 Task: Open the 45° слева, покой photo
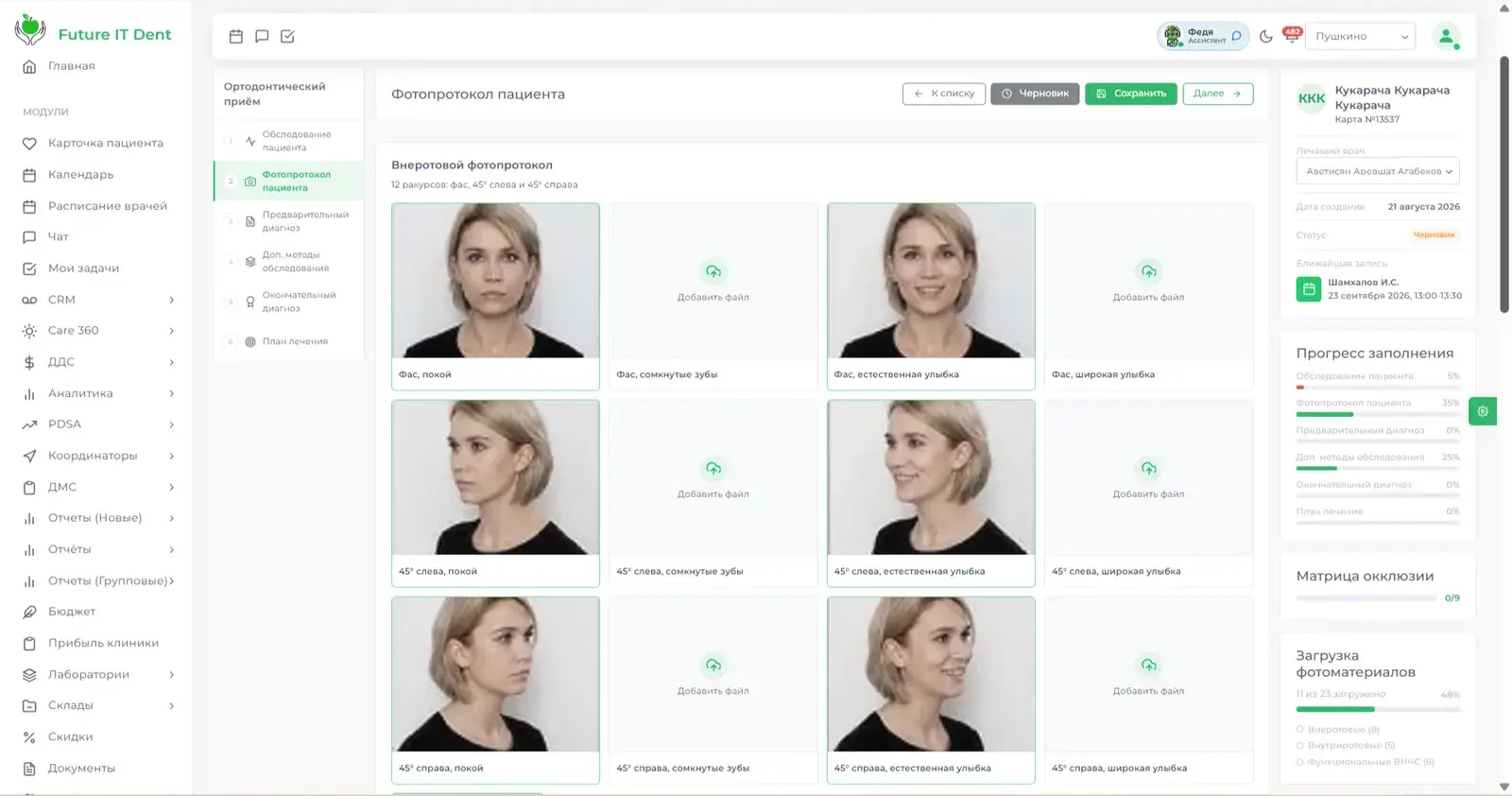point(495,477)
